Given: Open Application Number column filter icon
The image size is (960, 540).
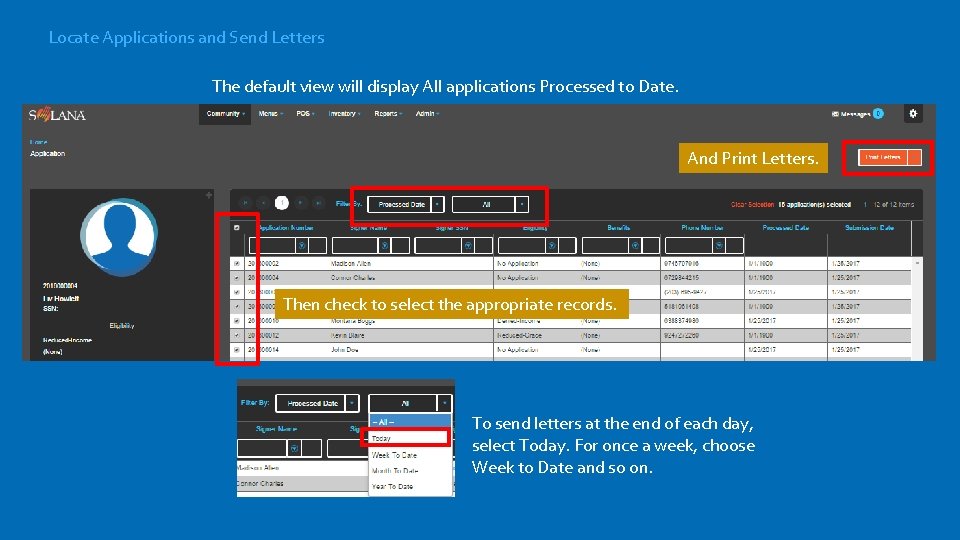Looking at the screenshot, I should [302, 246].
